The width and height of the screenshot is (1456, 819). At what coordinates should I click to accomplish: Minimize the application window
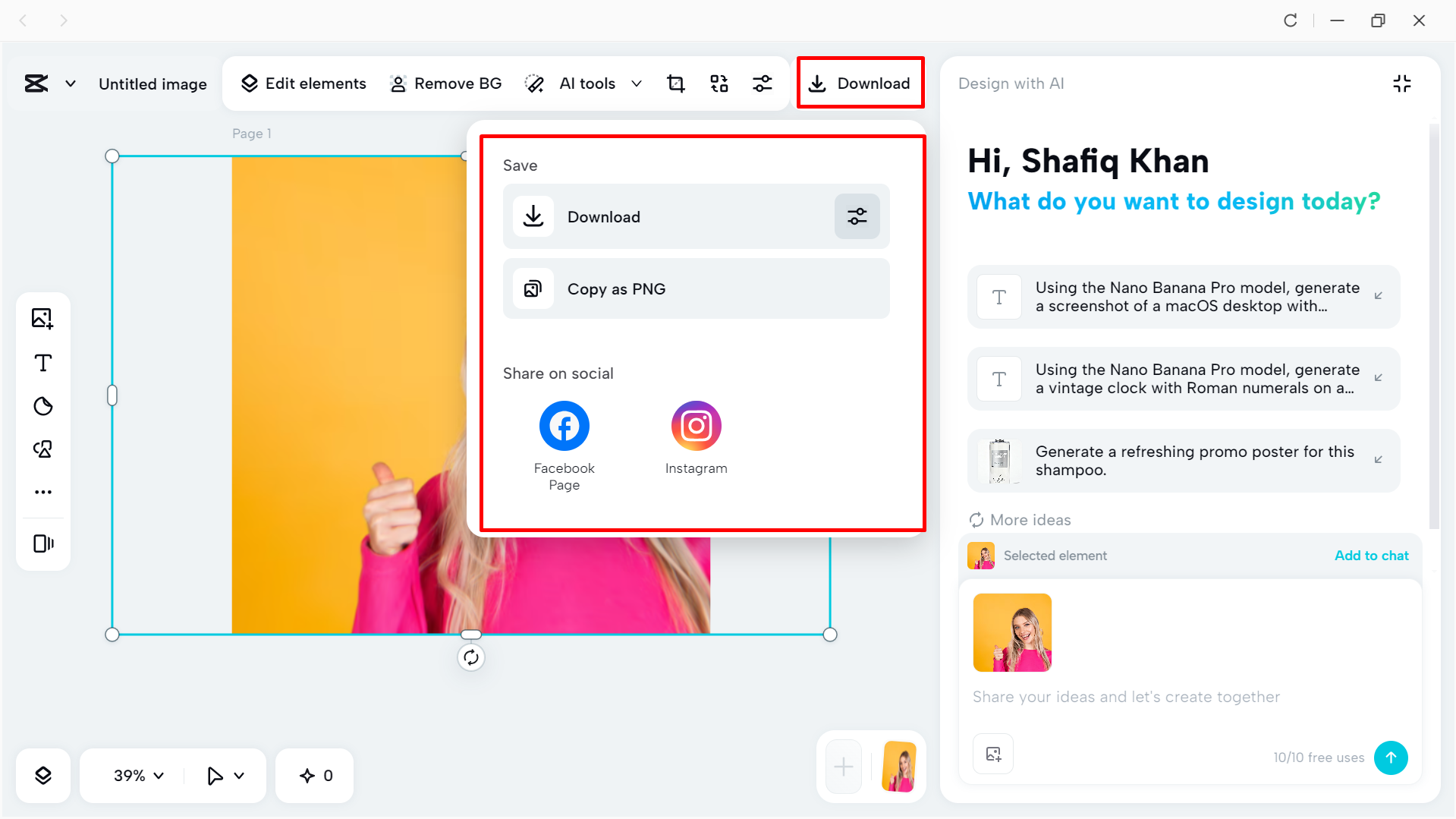tap(1338, 20)
